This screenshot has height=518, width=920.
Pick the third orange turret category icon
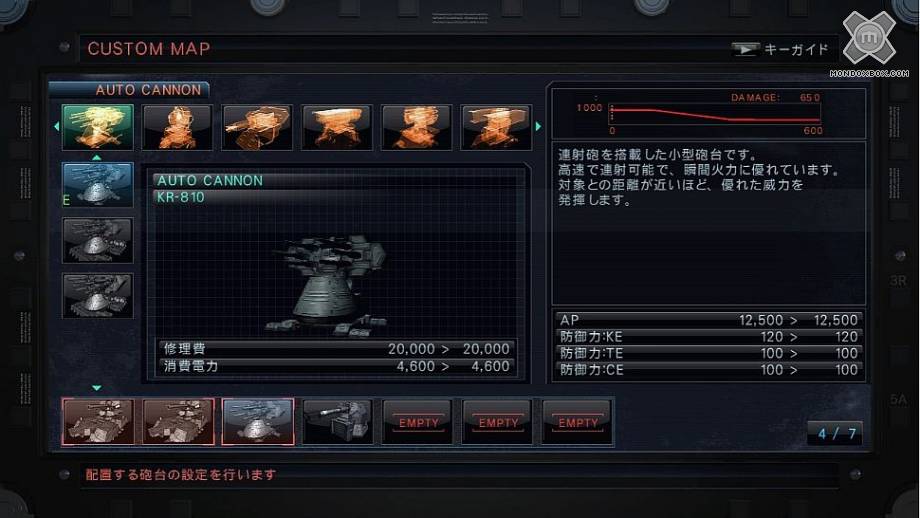click(257, 127)
